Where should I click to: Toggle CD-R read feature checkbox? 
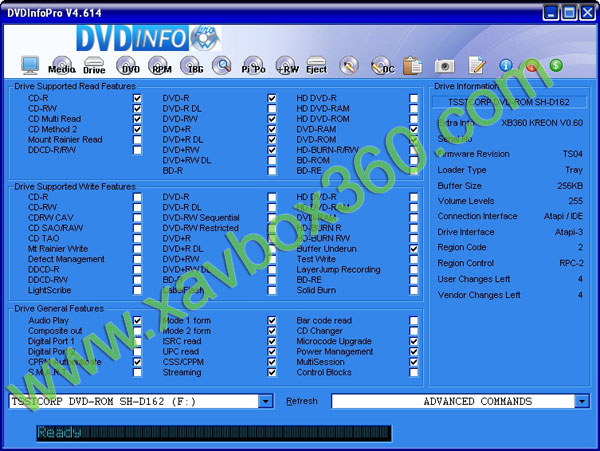click(x=137, y=98)
